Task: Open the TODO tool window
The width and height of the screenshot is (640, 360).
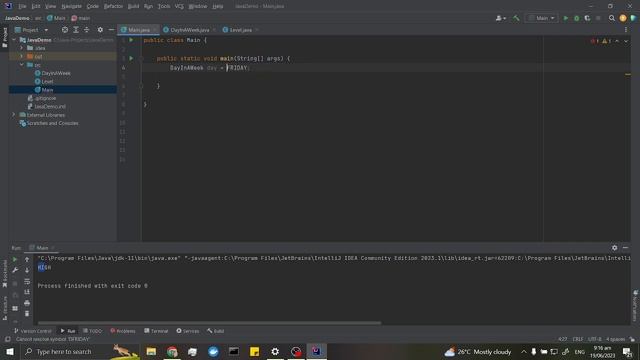Action: (92, 331)
